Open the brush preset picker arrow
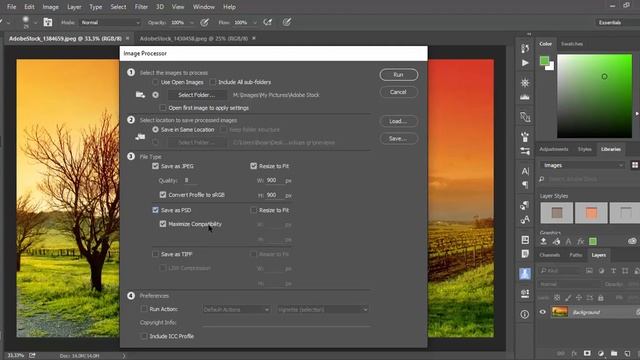640x360 pixels. (35, 22)
